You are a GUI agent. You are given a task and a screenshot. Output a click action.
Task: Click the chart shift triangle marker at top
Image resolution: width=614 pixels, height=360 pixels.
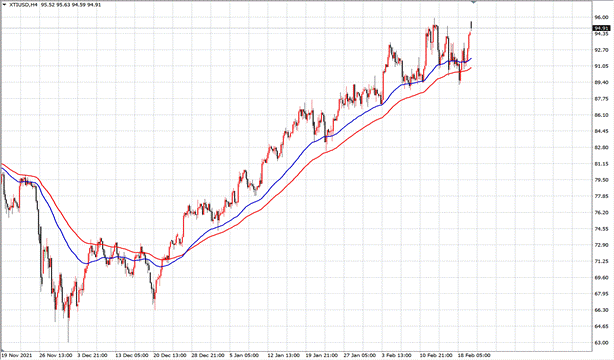[473, 2]
